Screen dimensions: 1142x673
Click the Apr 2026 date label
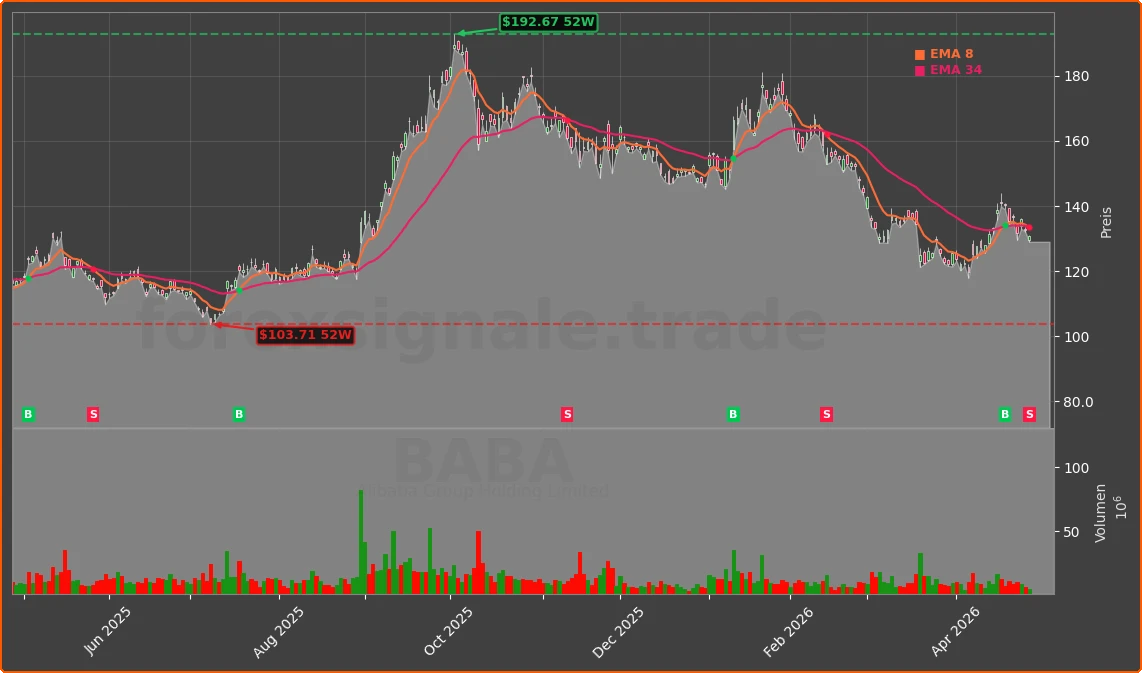[x=954, y=631]
